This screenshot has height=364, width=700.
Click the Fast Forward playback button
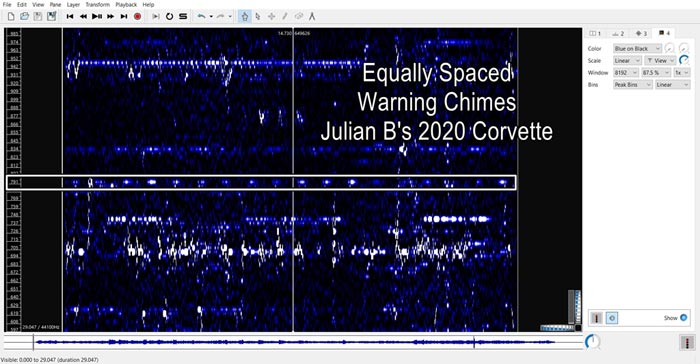click(x=110, y=17)
